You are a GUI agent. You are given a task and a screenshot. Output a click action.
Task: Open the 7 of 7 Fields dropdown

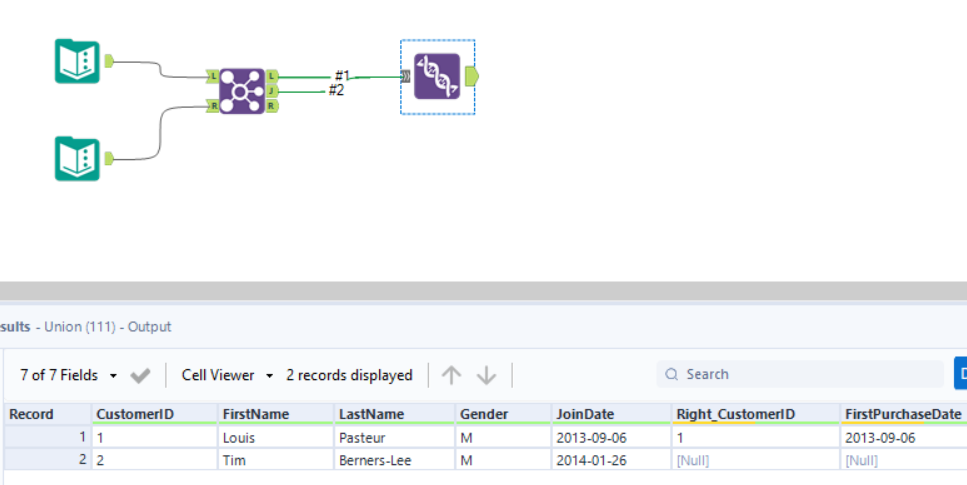pos(68,375)
